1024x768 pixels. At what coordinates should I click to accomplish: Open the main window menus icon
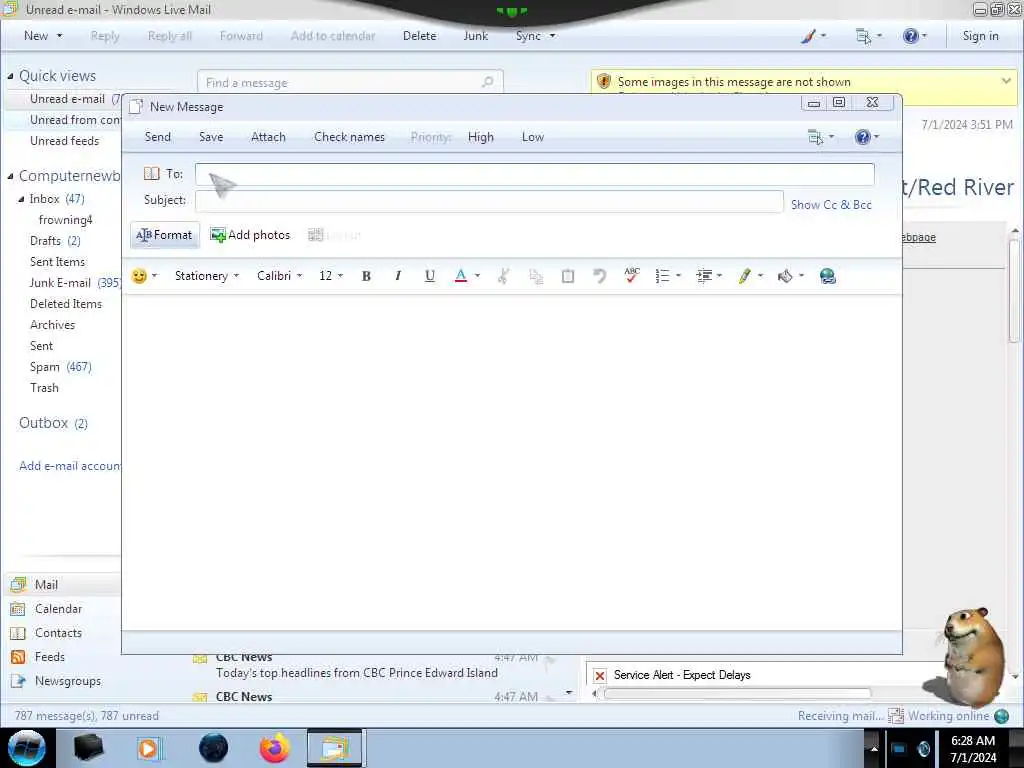coord(863,37)
